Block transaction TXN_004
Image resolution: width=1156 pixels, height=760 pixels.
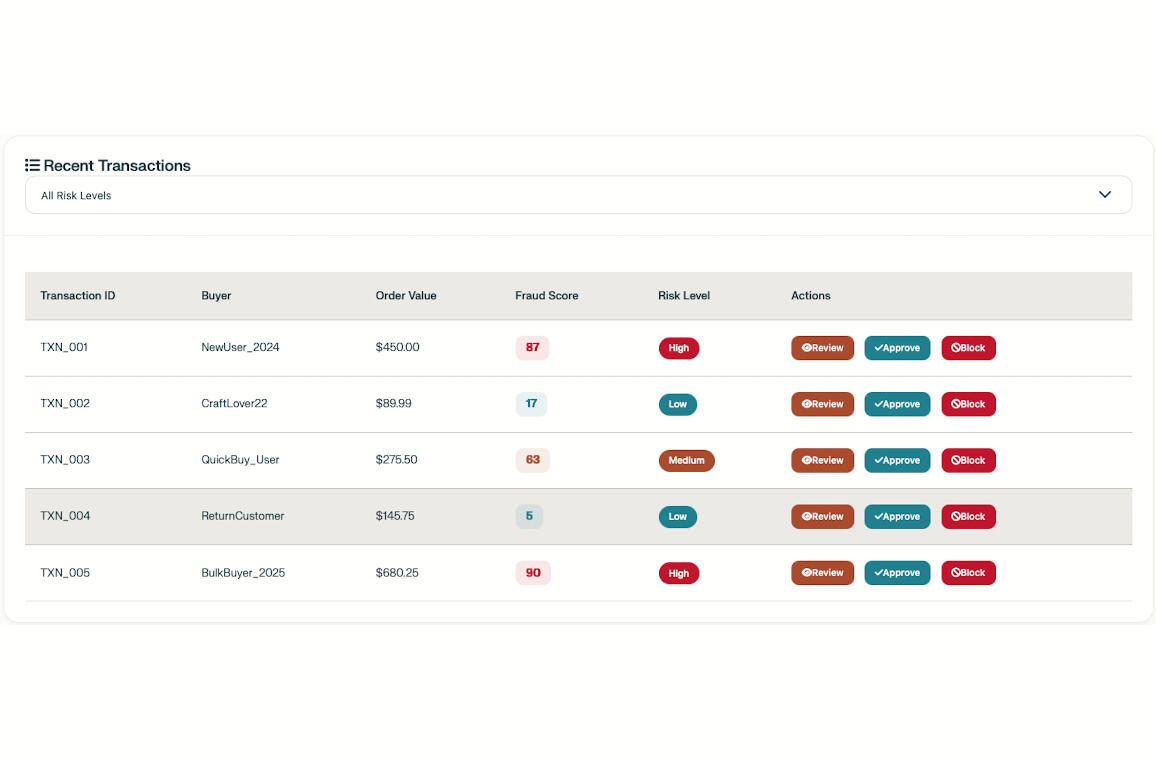[968, 517]
